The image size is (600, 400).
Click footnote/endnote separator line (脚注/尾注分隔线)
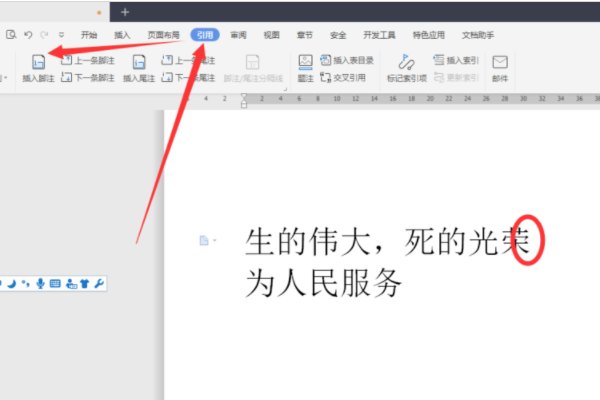click(253, 68)
